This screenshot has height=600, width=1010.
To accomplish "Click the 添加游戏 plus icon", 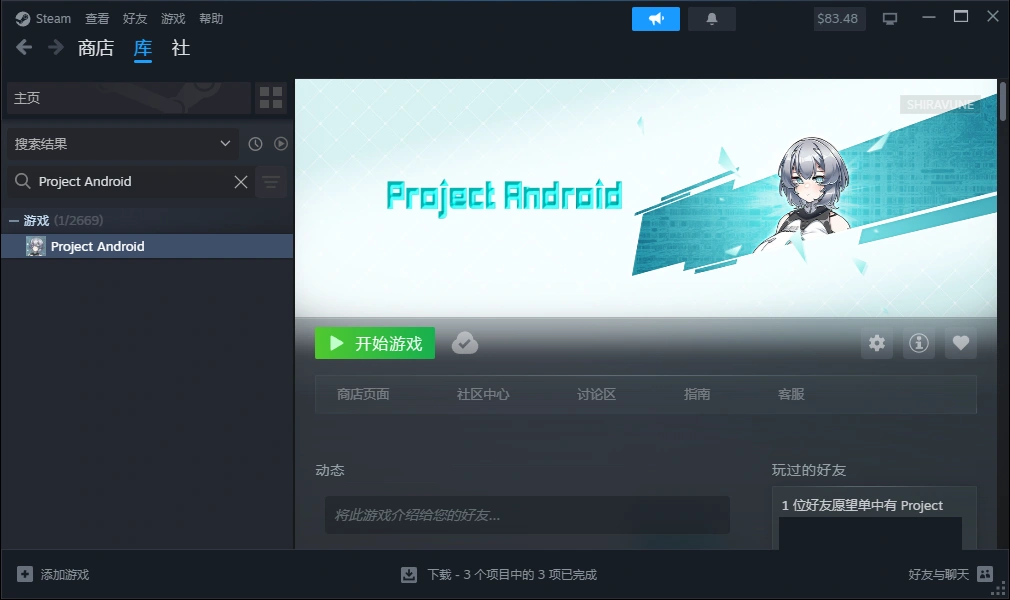I will point(24,574).
